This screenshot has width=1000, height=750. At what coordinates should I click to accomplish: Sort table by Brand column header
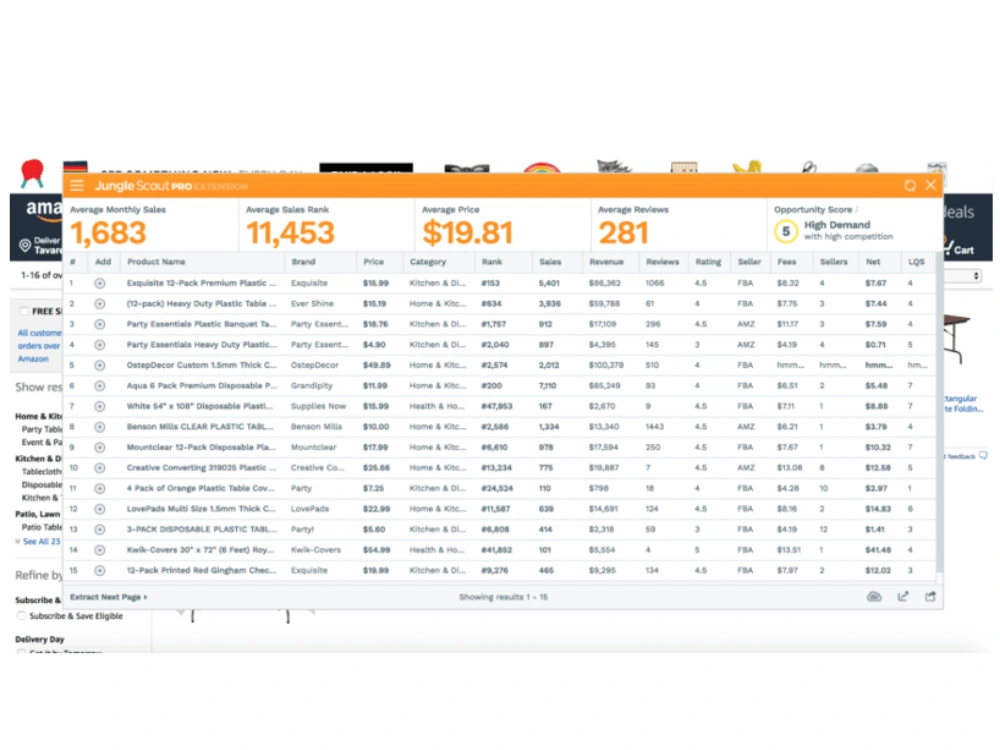(x=303, y=261)
